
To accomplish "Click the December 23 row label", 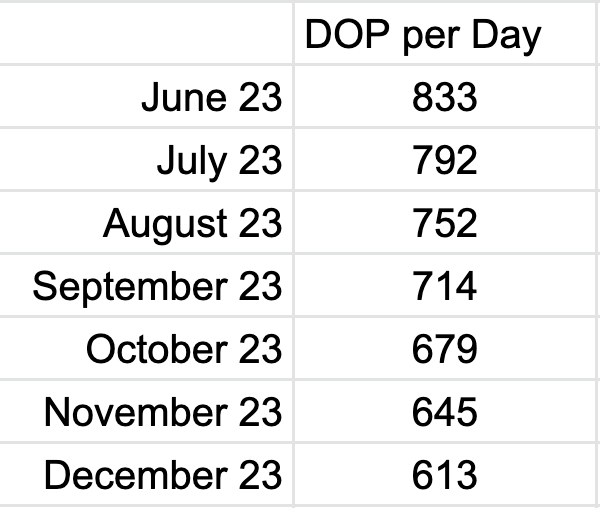I will 145,475.
